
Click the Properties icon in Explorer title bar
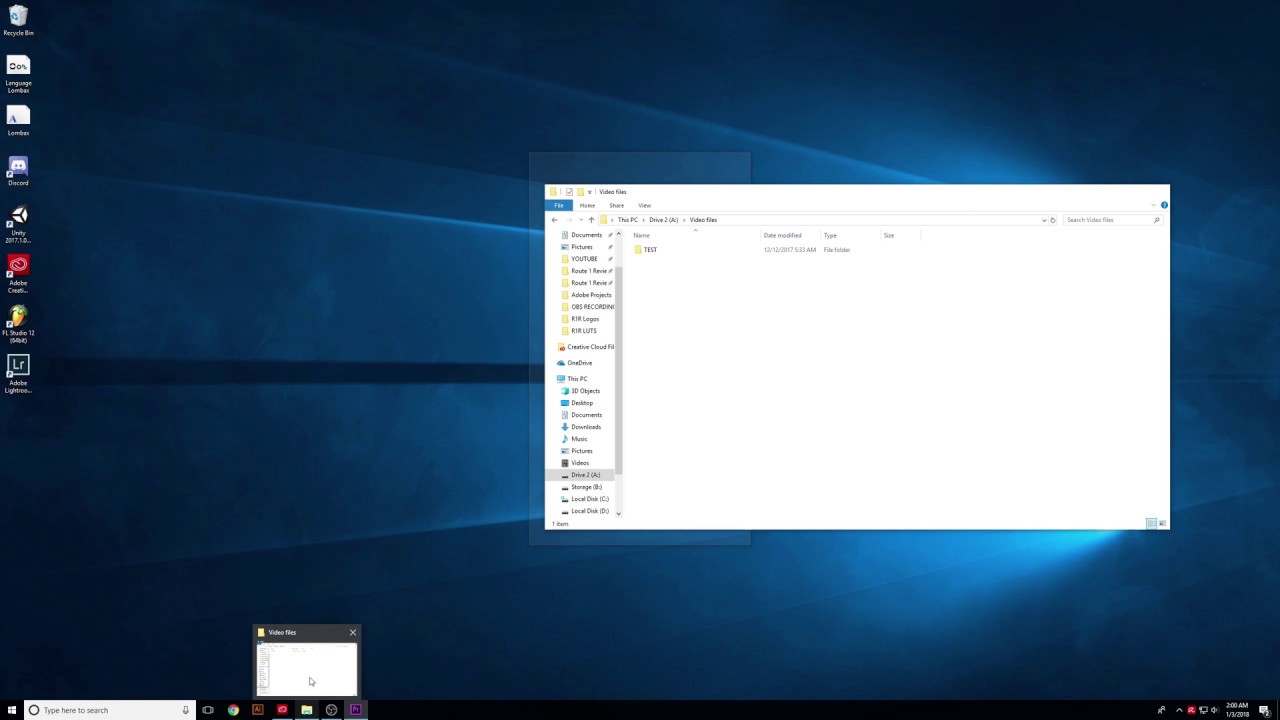(569, 192)
